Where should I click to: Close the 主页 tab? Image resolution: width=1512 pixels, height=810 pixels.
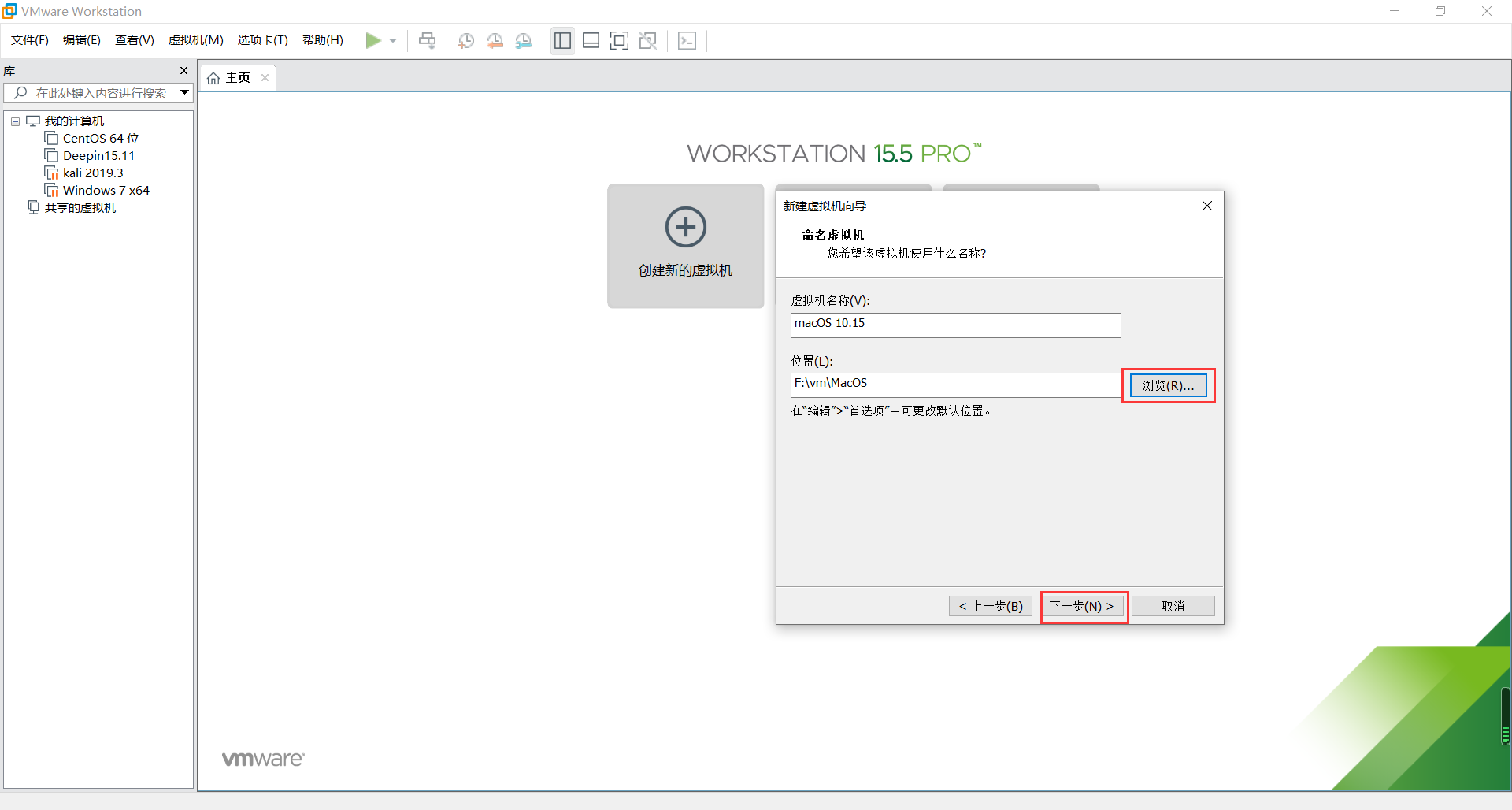pos(265,77)
